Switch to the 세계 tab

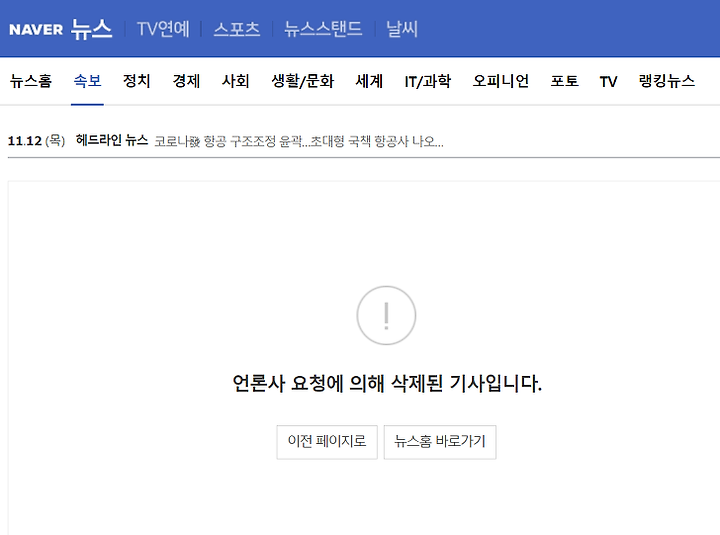point(369,81)
